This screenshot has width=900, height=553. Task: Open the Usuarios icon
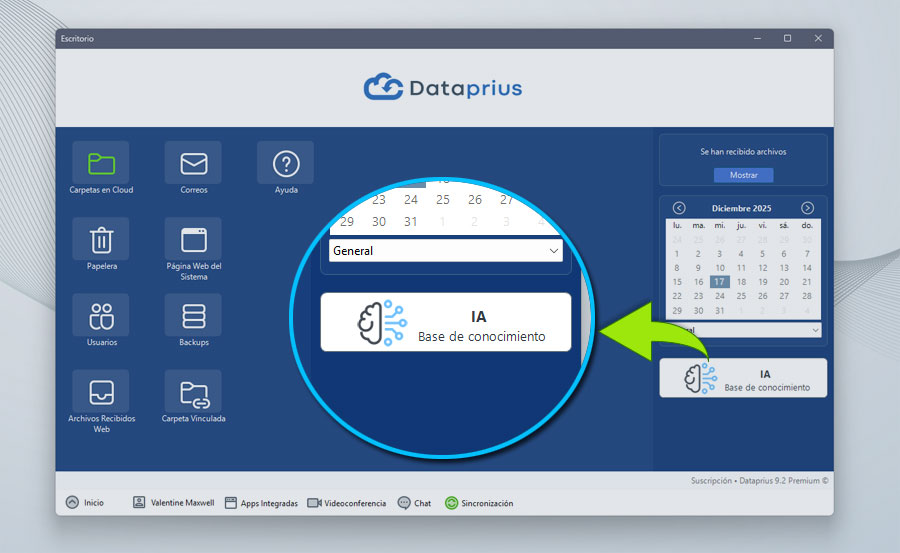coord(101,316)
